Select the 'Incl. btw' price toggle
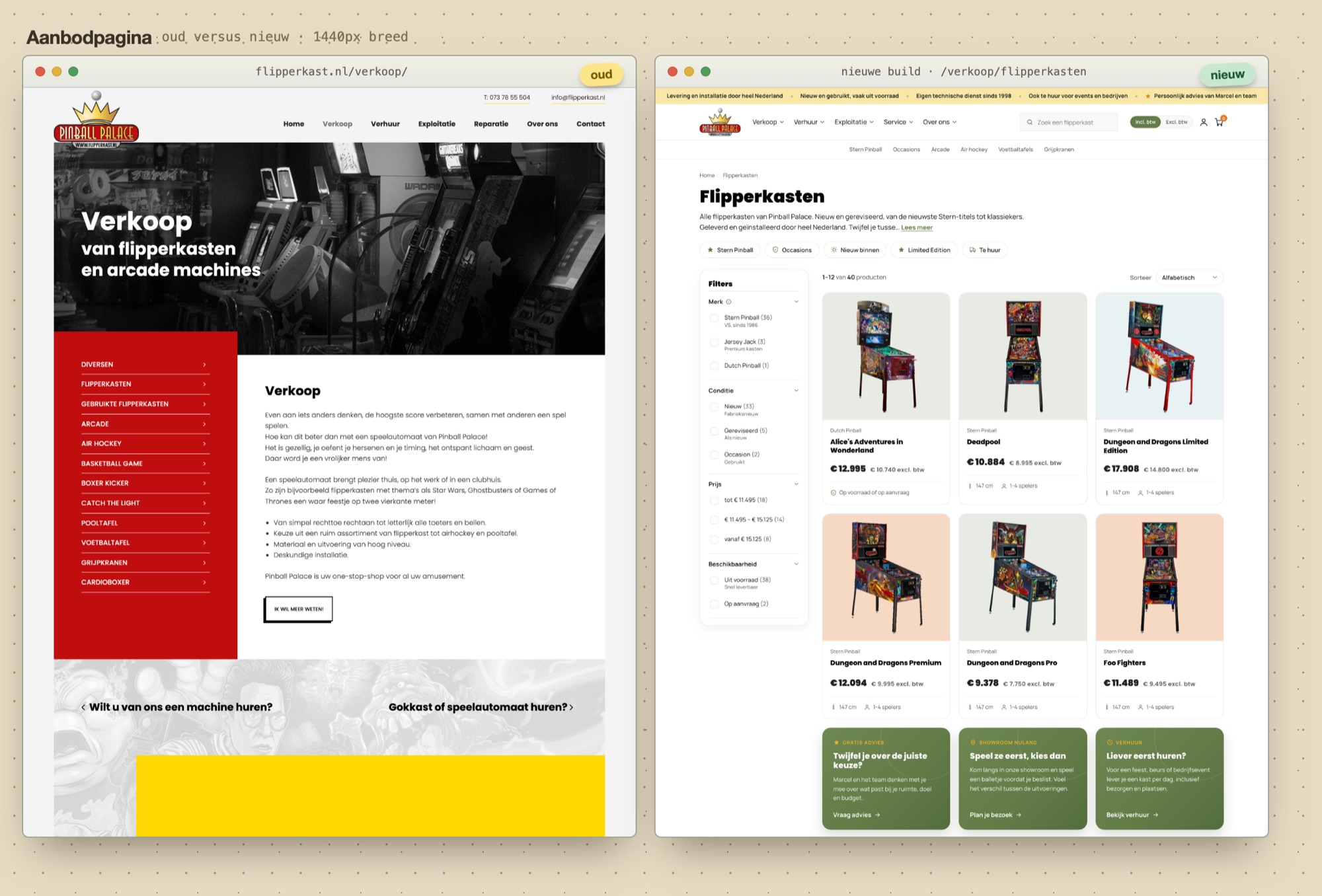This screenshot has height=896, width=1322. click(1146, 122)
